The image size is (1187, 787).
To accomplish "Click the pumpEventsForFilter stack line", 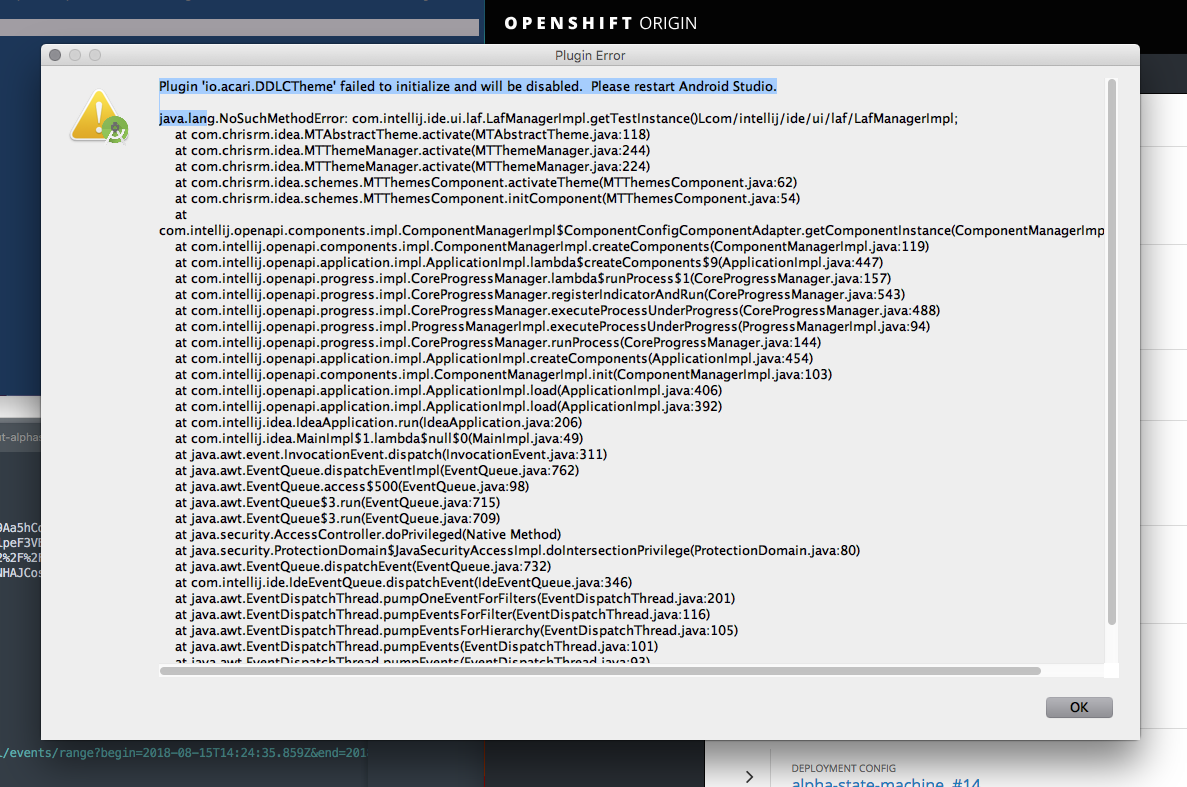I will pos(443,614).
